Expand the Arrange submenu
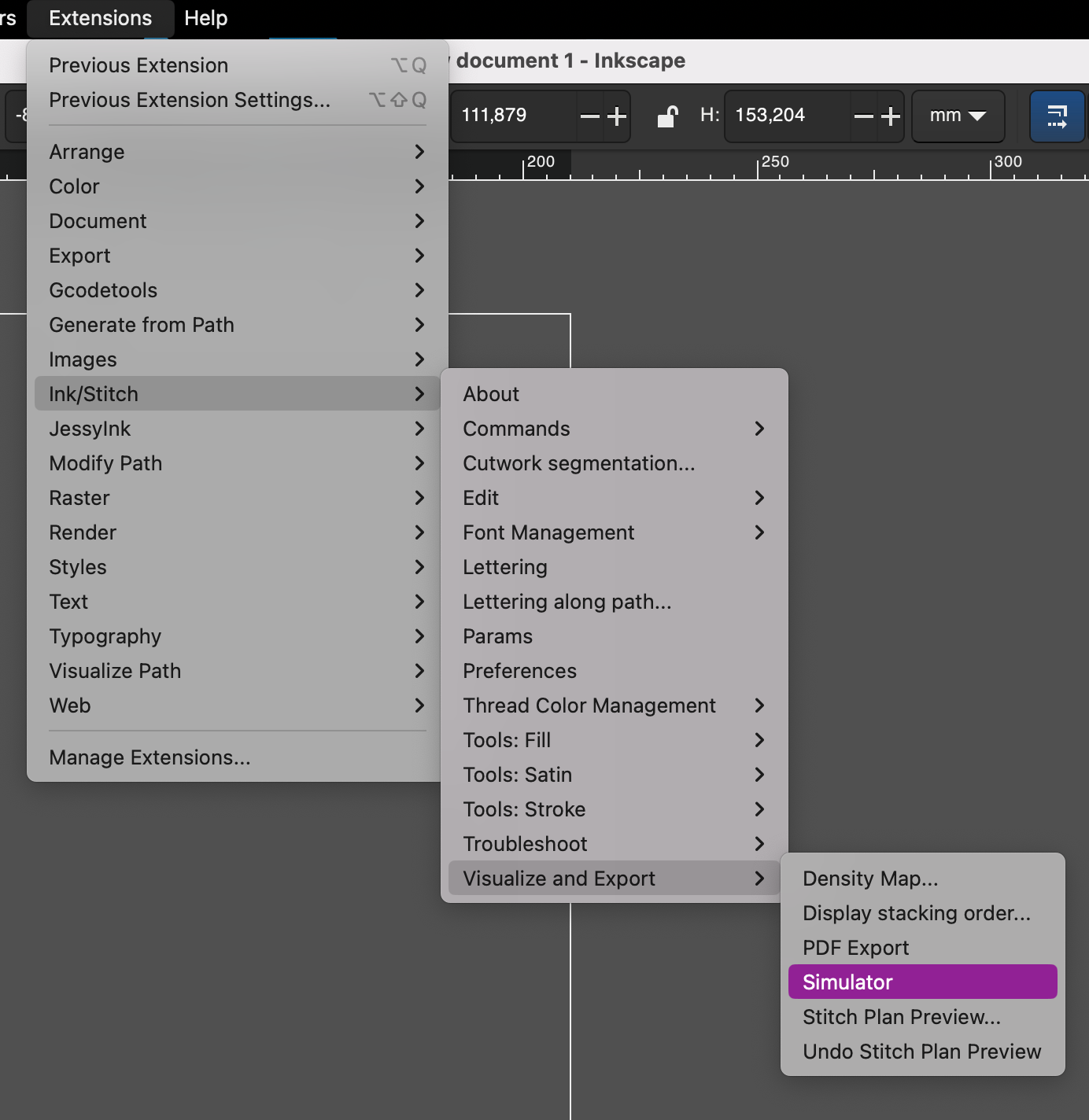The image size is (1089, 1120). (x=238, y=152)
